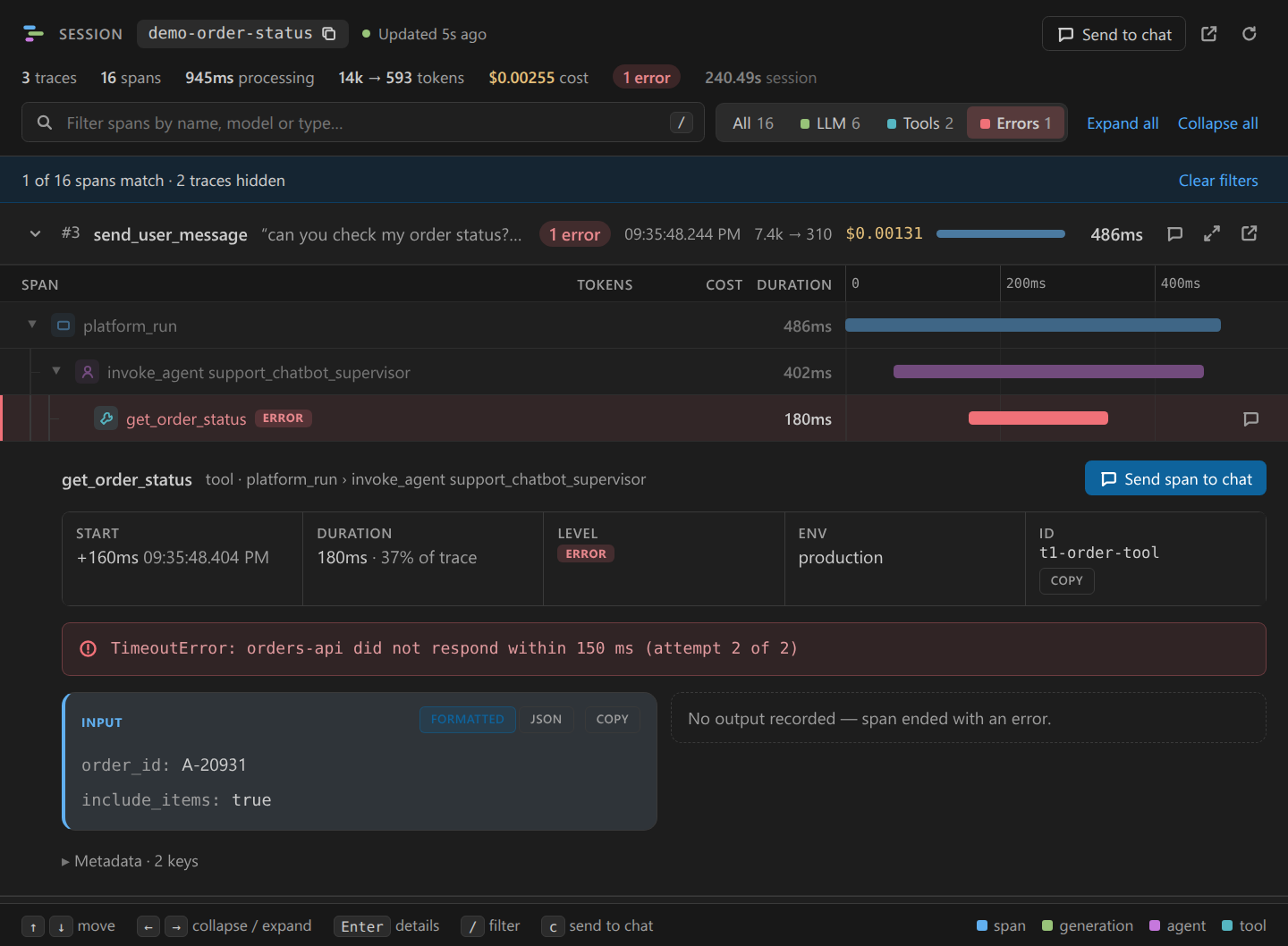Copy the session name demo-order-status
The width and height of the screenshot is (1288, 946).
(329, 34)
